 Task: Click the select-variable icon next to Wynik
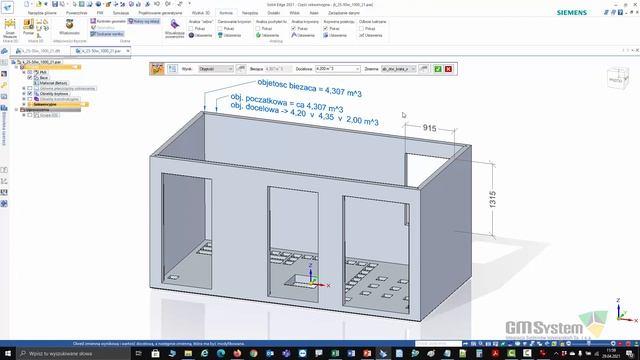[241, 69]
